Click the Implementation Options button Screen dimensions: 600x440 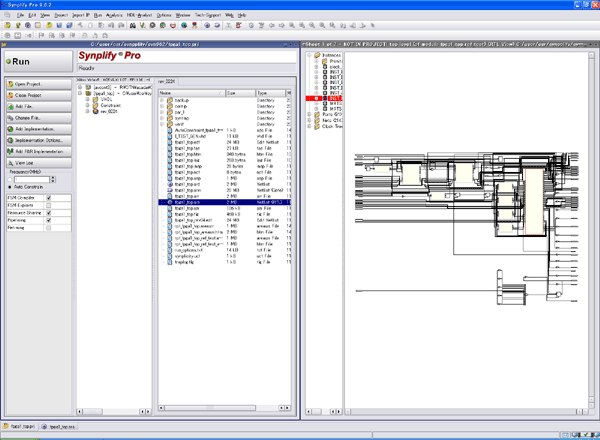pyautogui.click(x=39, y=140)
